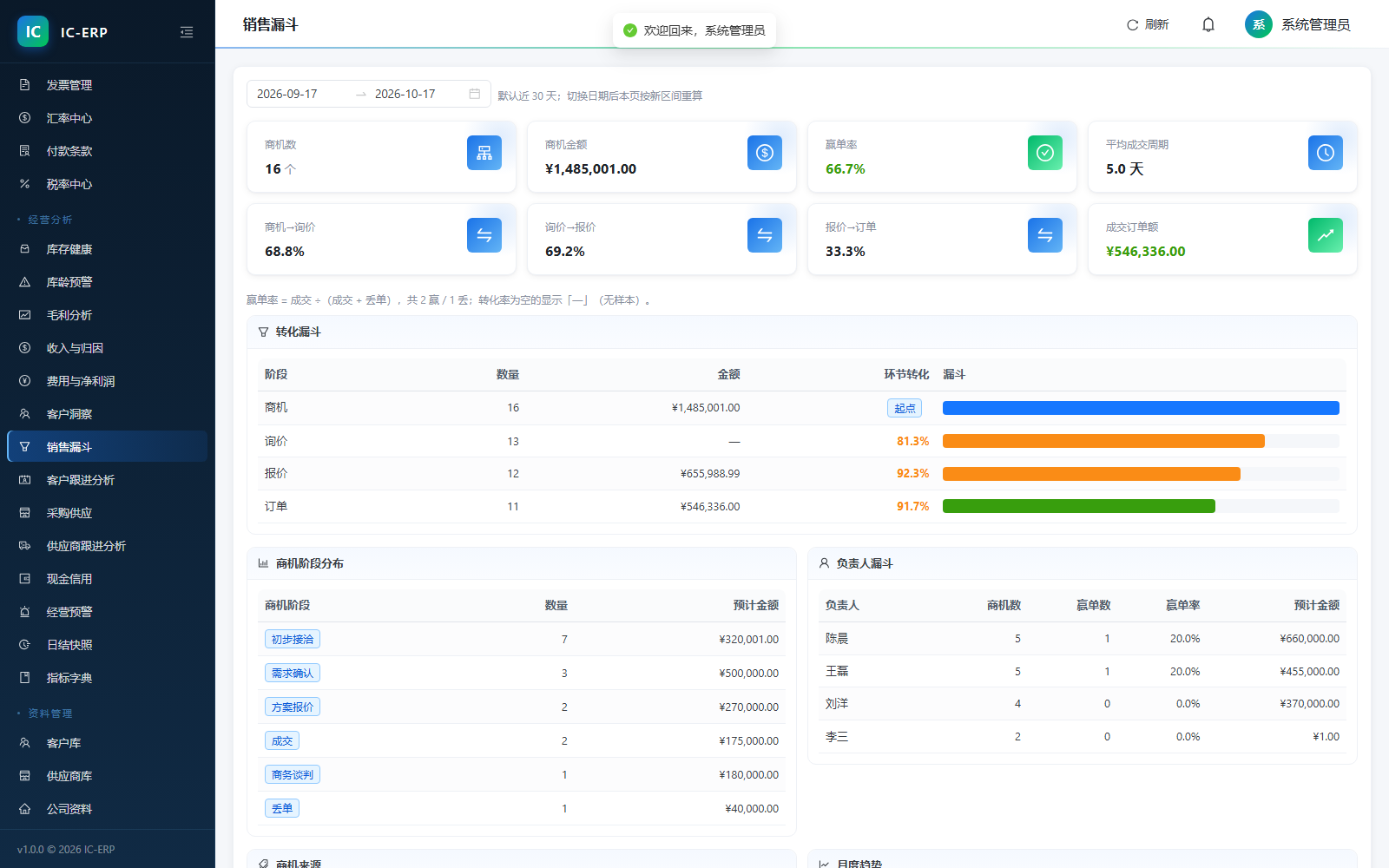
Task: Click the 环节转化 column header
Action: (x=906, y=374)
